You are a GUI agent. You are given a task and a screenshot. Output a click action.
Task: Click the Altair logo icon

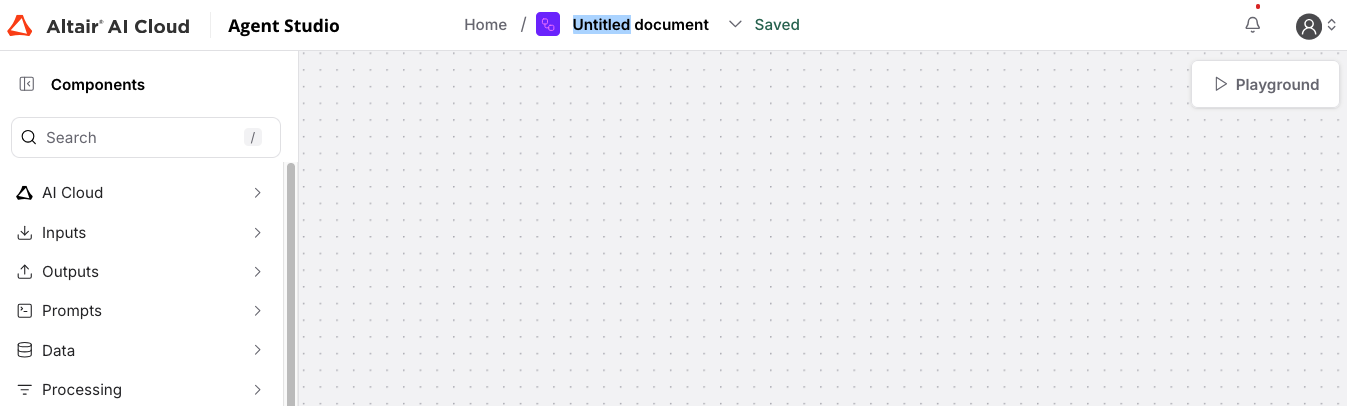pos(20,26)
